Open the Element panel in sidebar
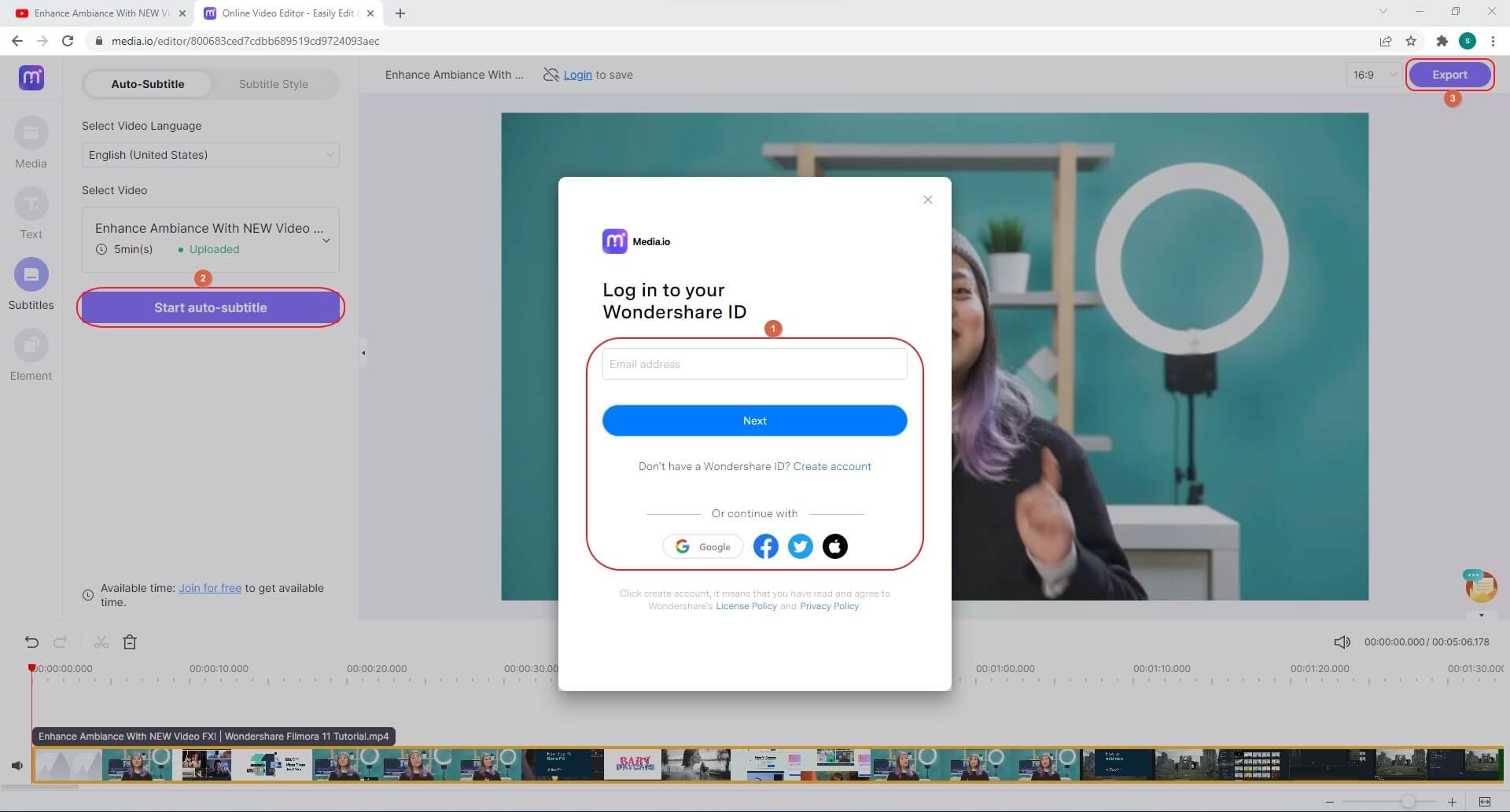1510x812 pixels. point(31,347)
